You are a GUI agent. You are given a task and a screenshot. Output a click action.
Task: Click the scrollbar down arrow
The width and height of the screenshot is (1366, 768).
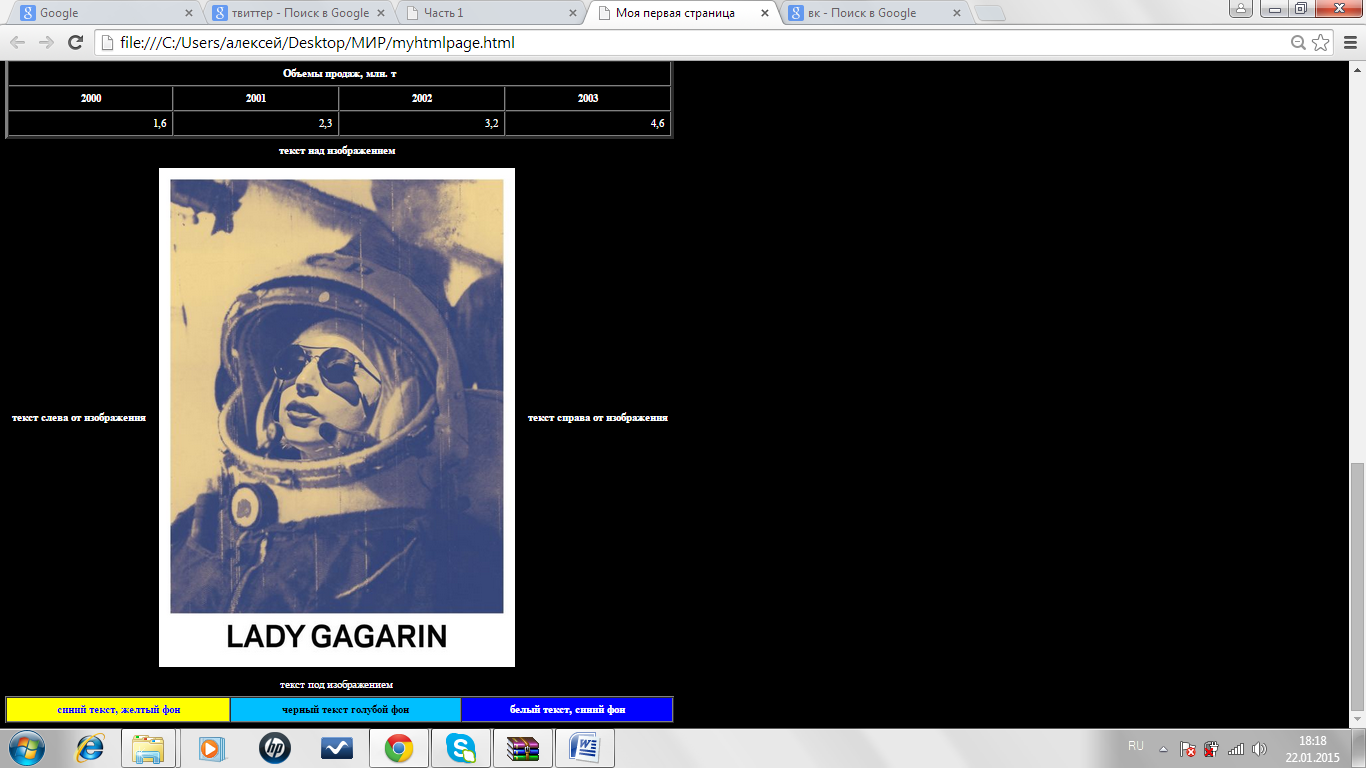pyautogui.click(x=1357, y=719)
